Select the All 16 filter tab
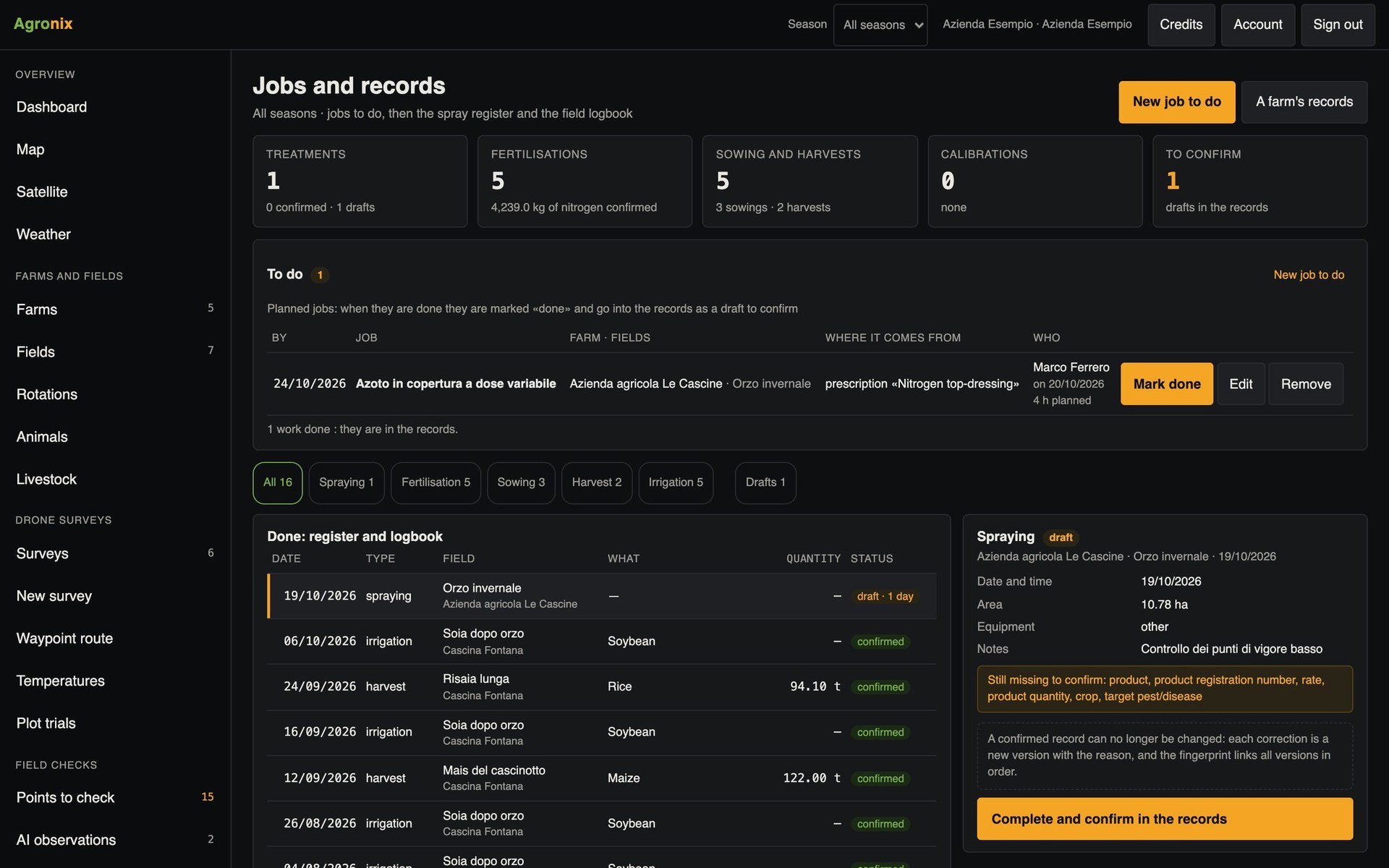 tap(278, 482)
